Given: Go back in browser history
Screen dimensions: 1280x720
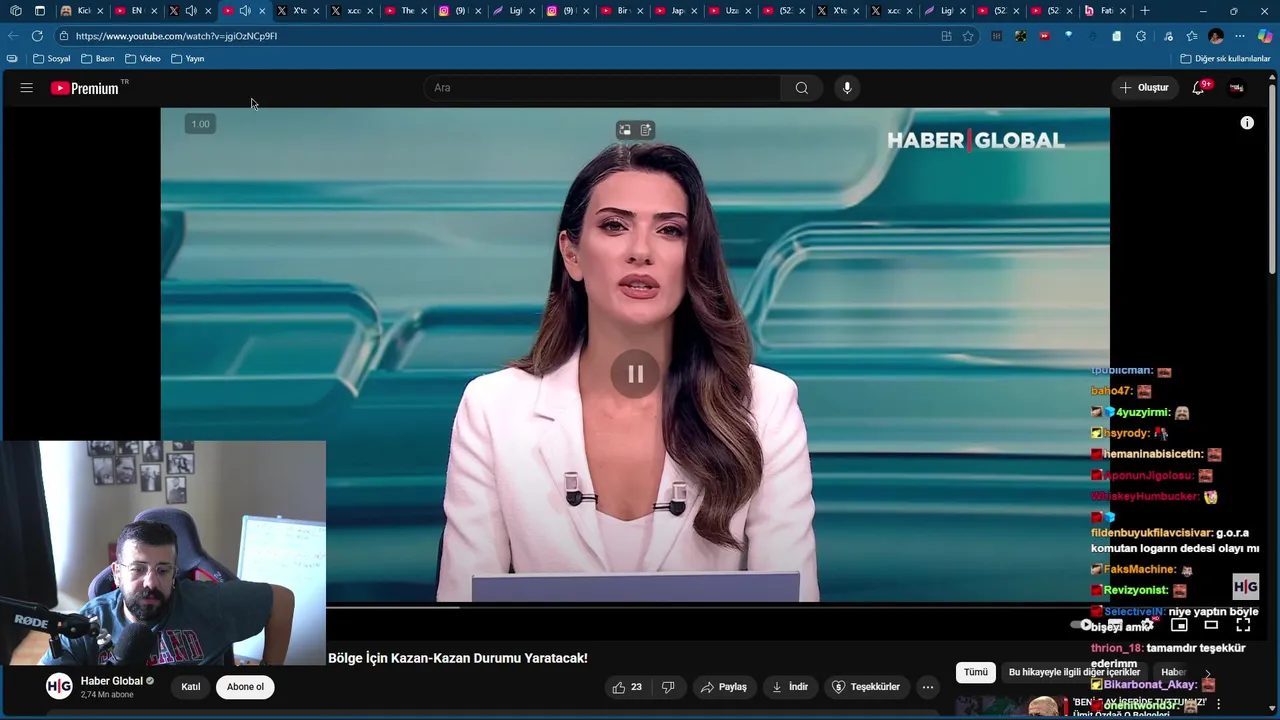Looking at the screenshot, I should coord(13,36).
